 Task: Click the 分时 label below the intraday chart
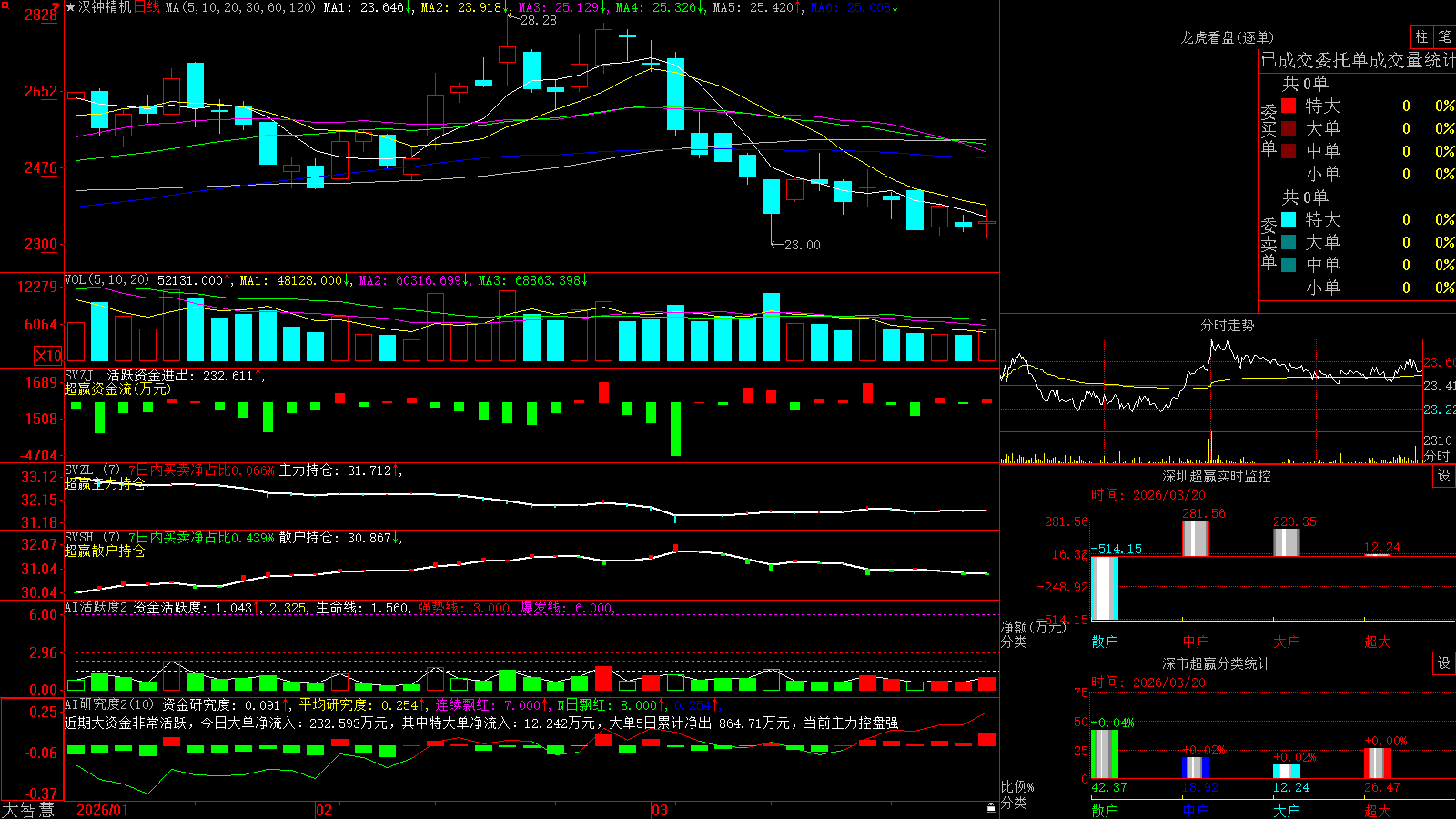(1437, 455)
